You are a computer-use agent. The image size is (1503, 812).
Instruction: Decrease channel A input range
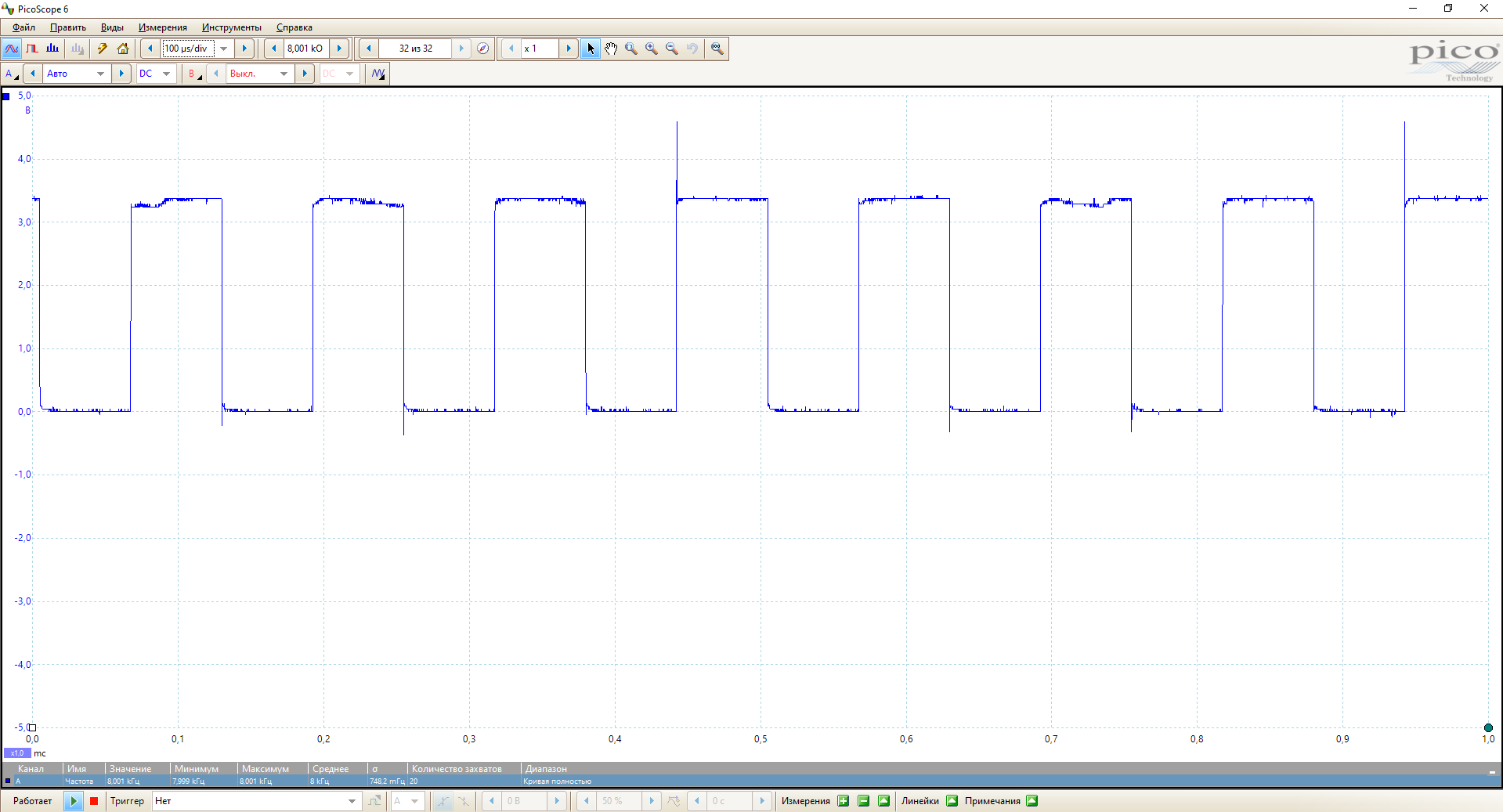[32, 74]
